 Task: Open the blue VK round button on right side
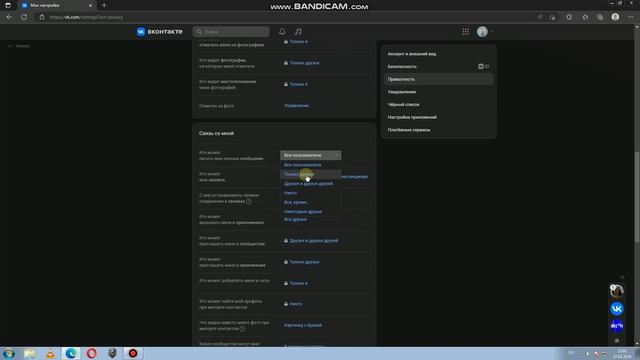point(617,309)
